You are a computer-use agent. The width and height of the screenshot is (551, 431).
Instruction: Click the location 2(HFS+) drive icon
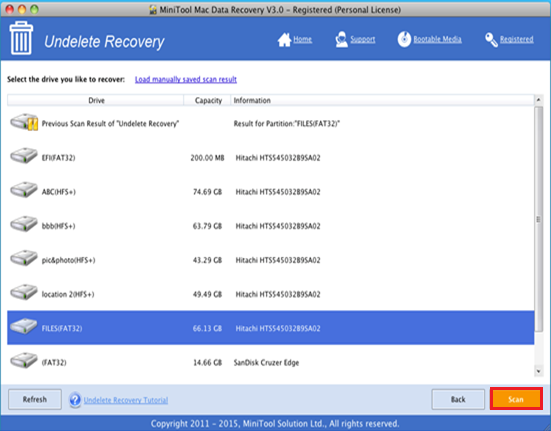(x=24, y=292)
